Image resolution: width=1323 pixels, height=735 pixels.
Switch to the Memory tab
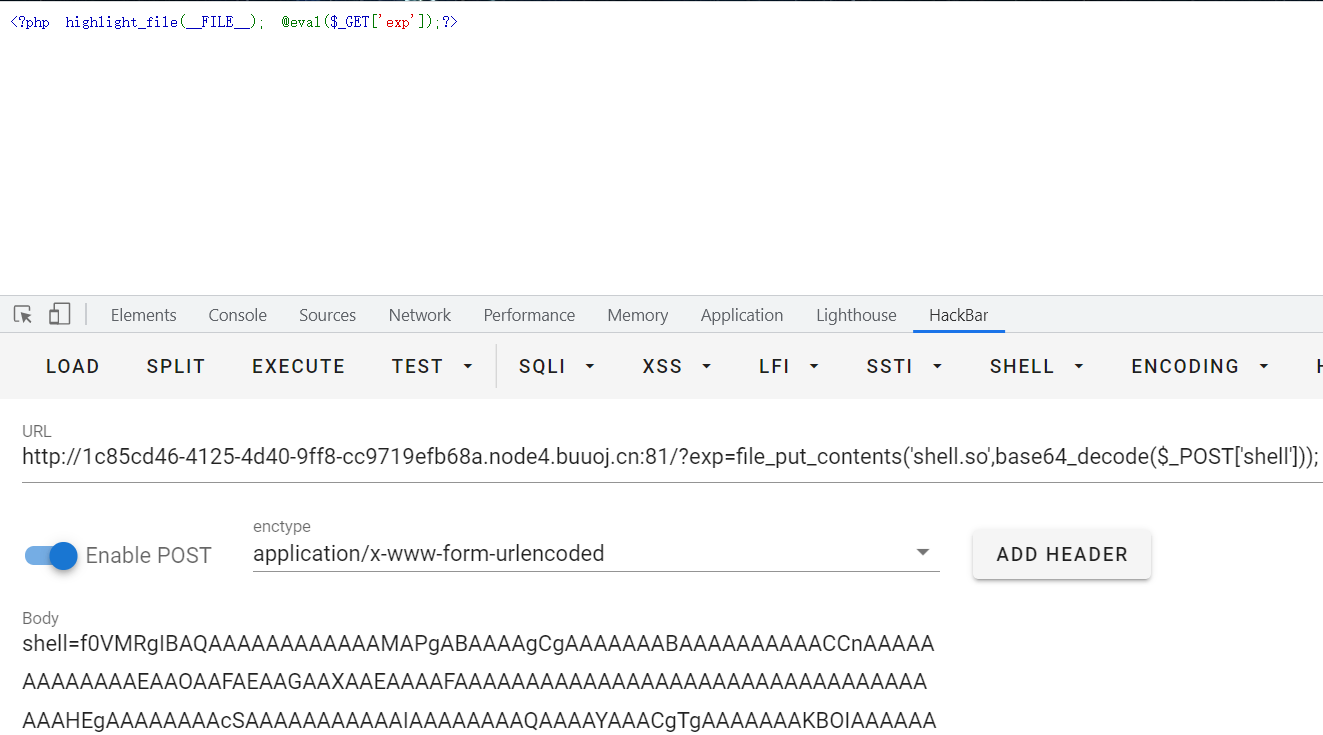[x=637, y=315]
